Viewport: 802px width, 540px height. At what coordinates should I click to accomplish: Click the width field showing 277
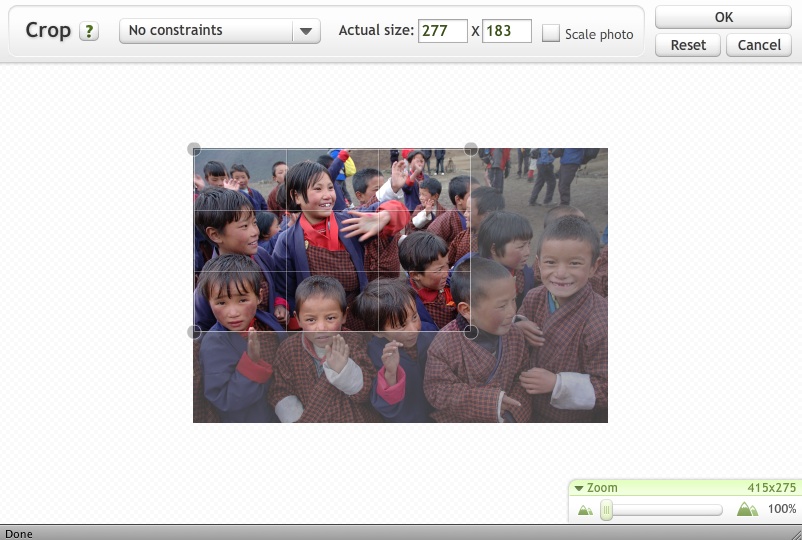tap(442, 31)
